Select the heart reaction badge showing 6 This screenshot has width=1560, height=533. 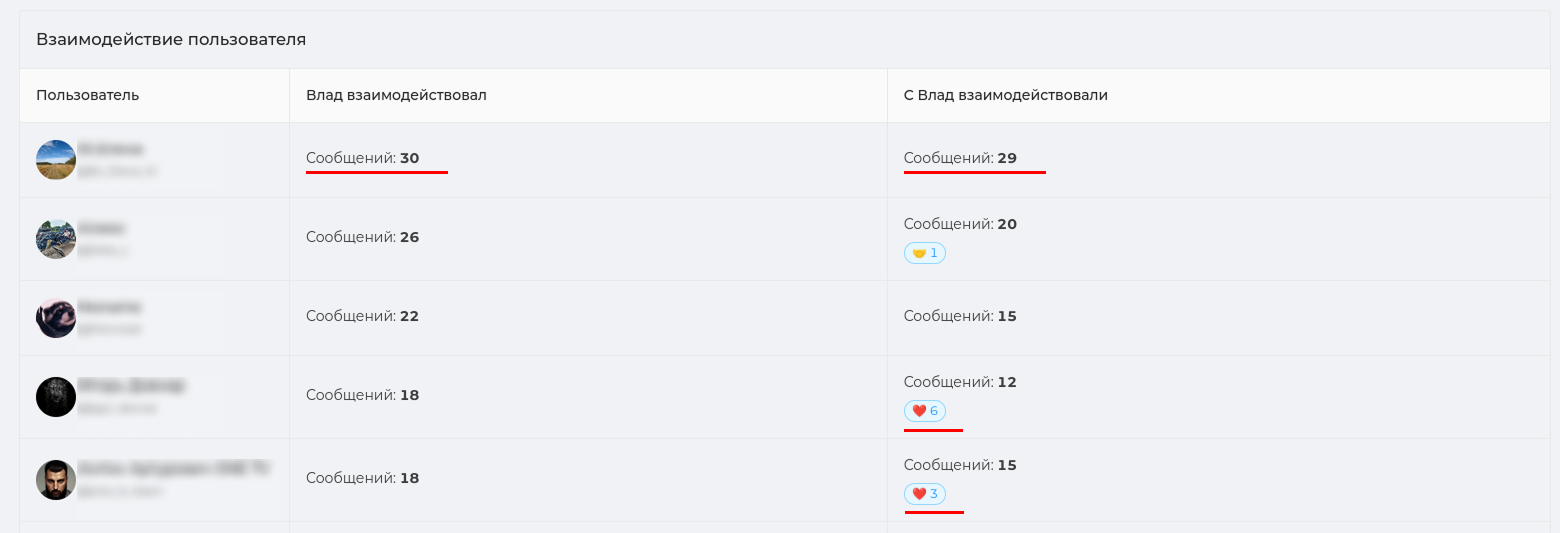925,411
